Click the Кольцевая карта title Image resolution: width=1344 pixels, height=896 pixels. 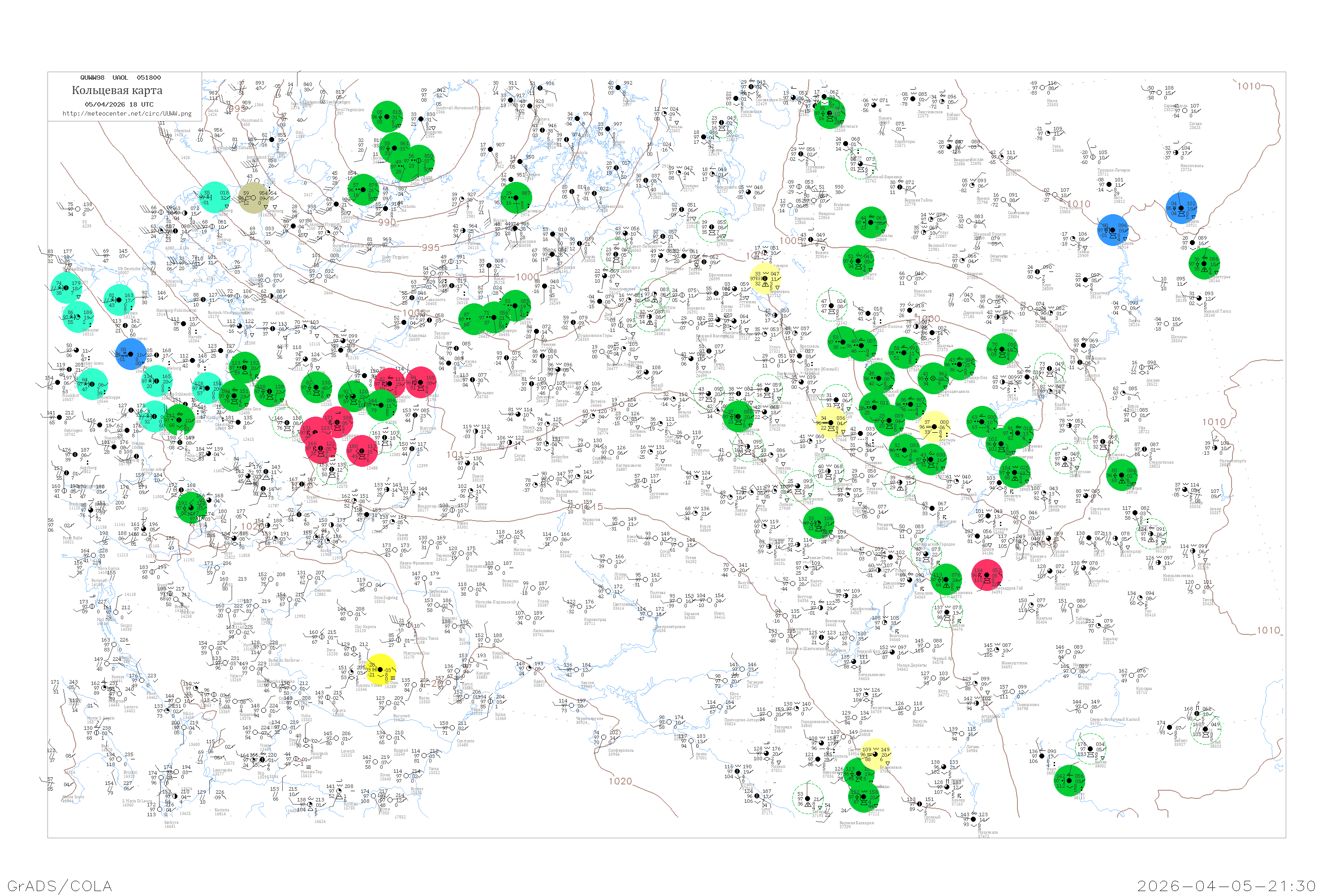tap(117, 90)
